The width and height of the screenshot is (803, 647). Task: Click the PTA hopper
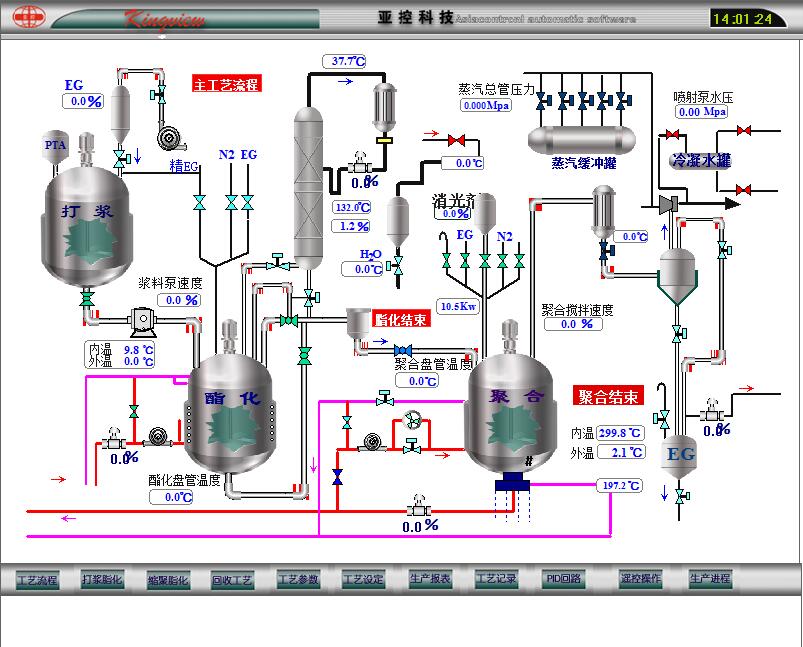[55, 147]
